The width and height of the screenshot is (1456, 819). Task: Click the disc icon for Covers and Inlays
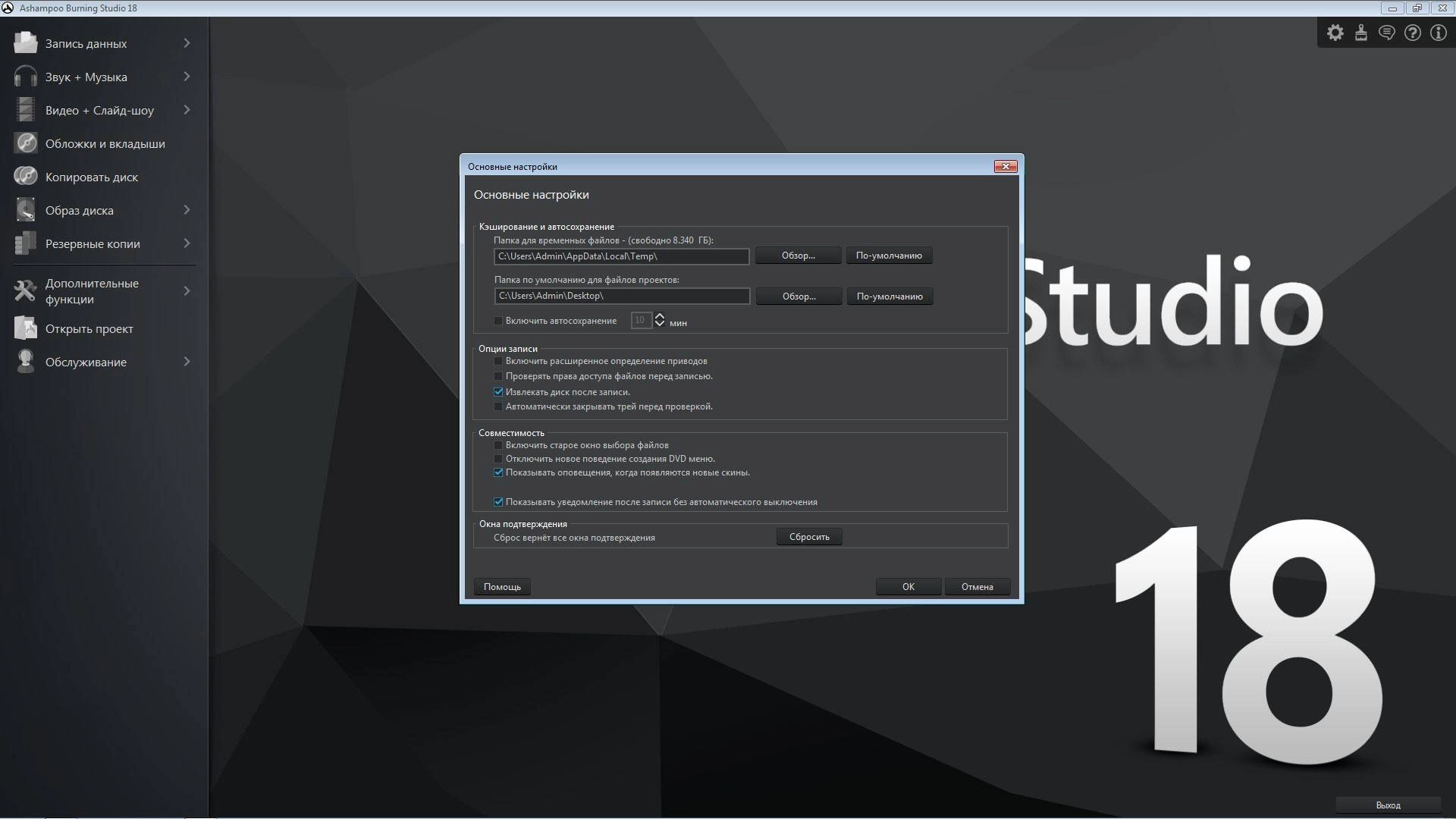[x=25, y=143]
